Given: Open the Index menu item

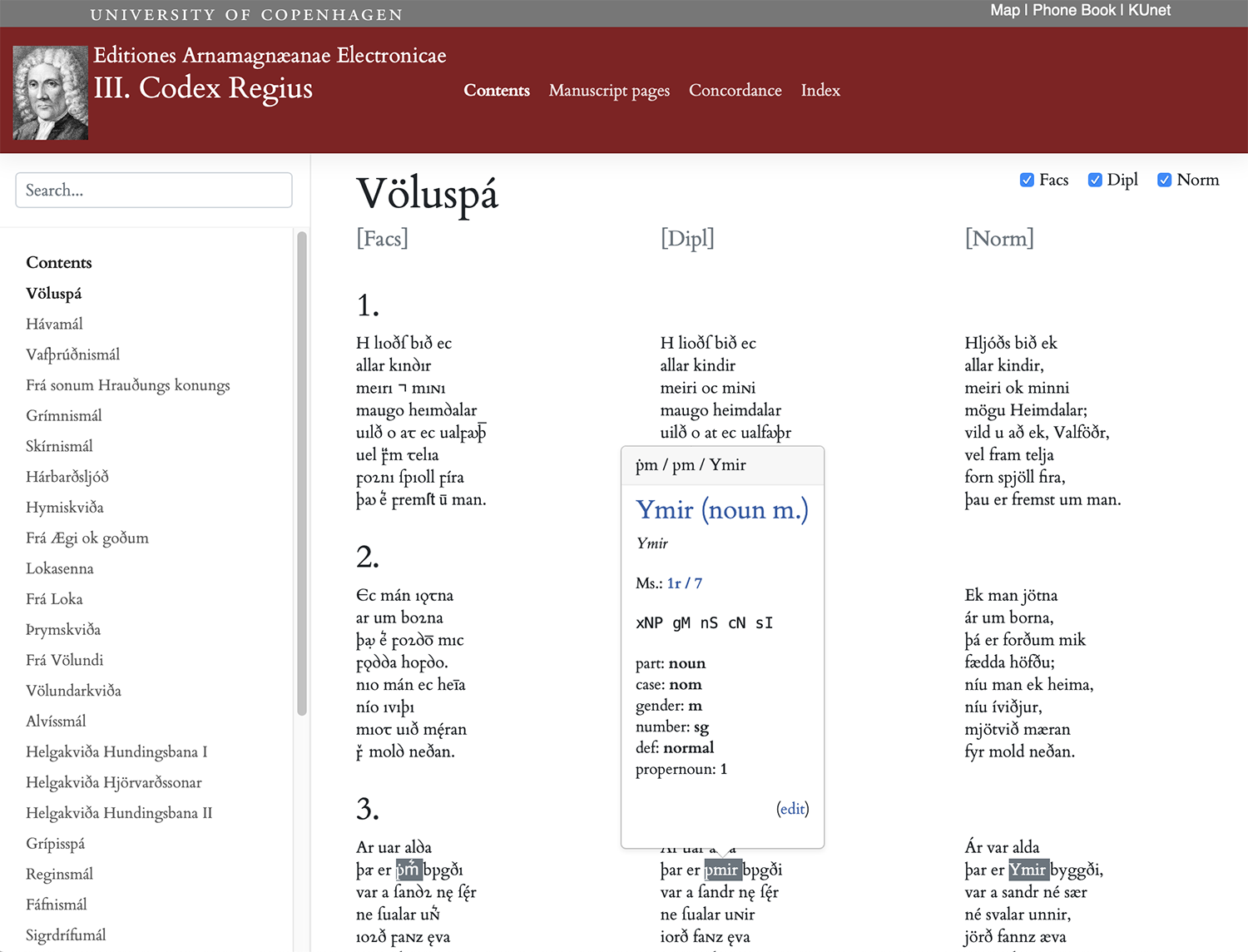Looking at the screenshot, I should pos(820,90).
